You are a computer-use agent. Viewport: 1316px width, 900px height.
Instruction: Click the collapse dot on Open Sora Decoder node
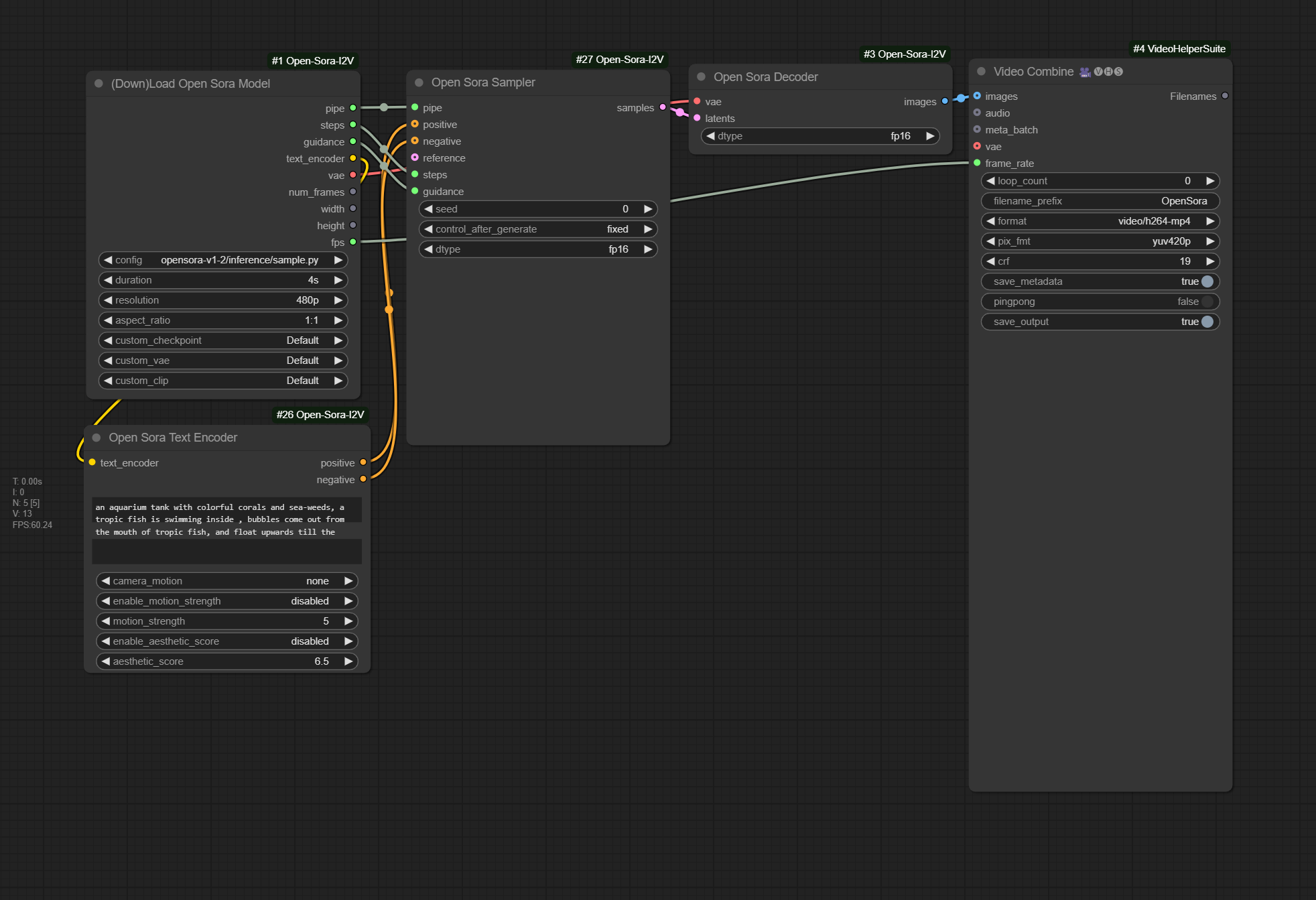[700, 76]
